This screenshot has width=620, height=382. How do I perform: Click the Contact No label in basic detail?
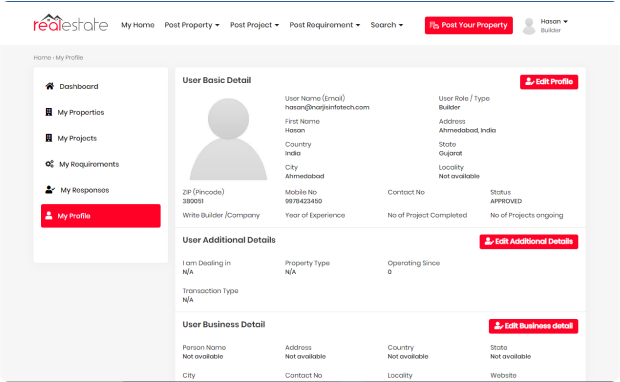(x=406, y=192)
